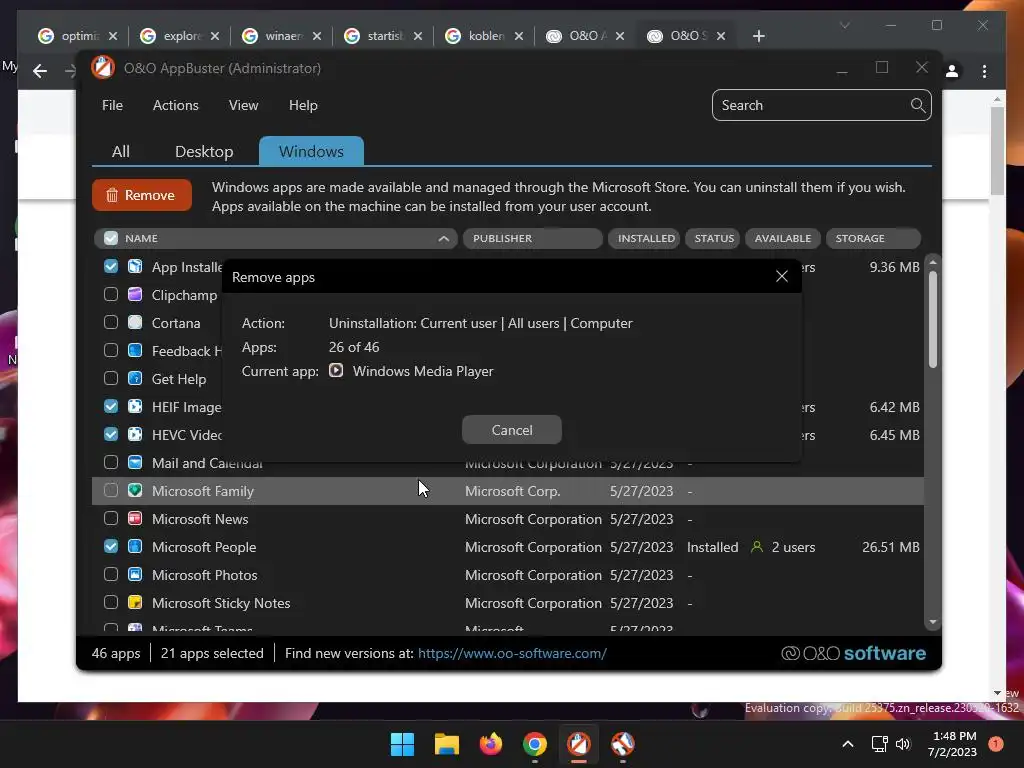Image resolution: width=1024 pixels, height=768 pixels.
Task: Uncheck the App Installer checkbox
Action: (111, 266)
